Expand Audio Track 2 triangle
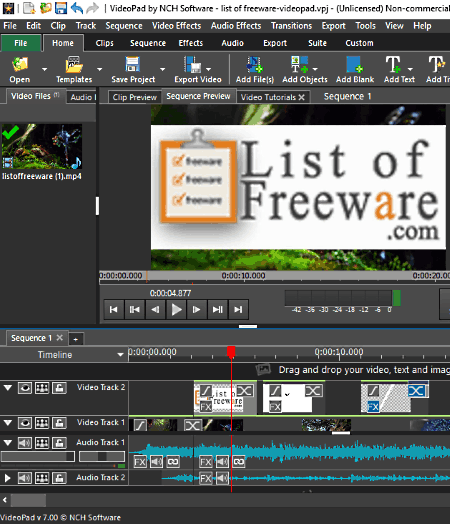The height and width of the screenshot is (524, 450). point(8,478)
